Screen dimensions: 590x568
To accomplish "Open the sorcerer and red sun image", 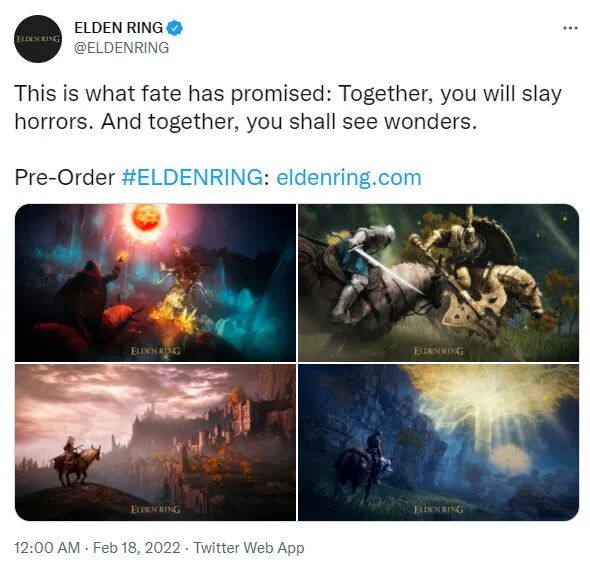I will click(x=155, y=283).
